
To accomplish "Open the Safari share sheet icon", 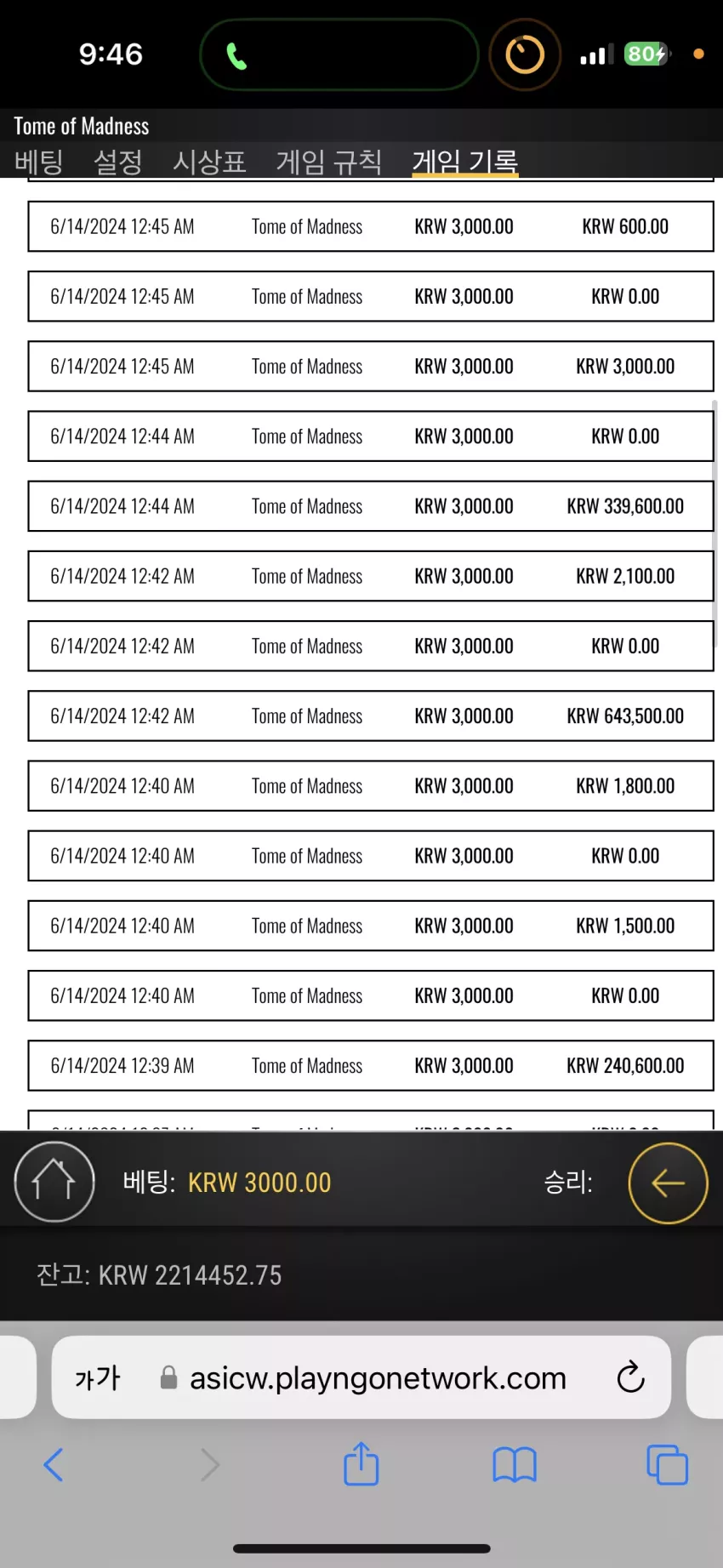I will tap(361, 1463).
